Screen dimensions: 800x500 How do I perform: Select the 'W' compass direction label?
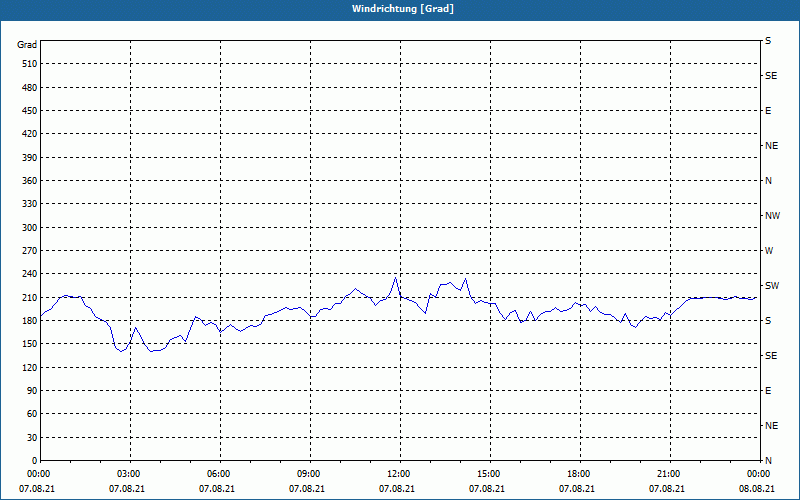[769, 251]
